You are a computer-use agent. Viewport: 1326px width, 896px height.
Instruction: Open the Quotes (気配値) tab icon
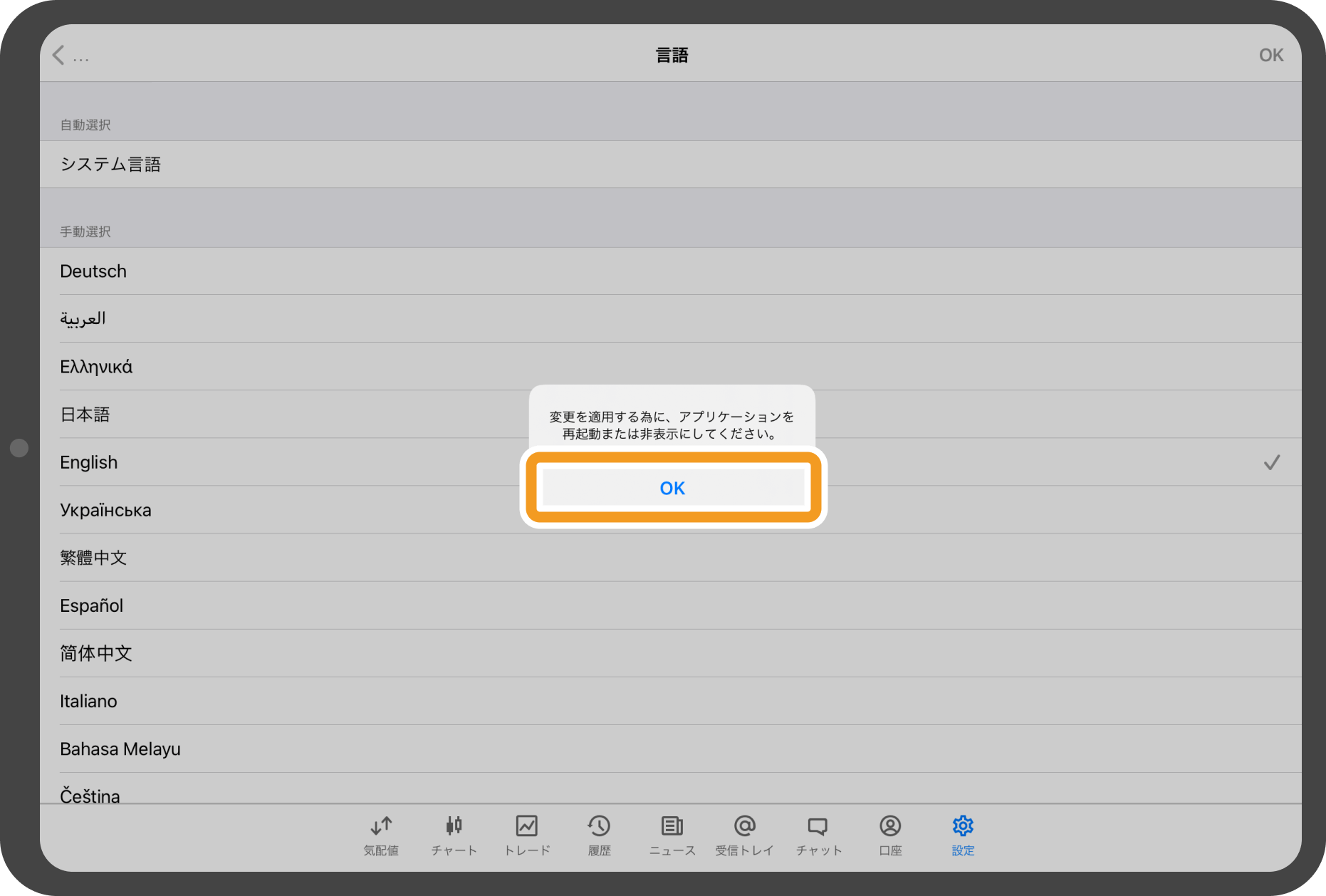[381, 826]
